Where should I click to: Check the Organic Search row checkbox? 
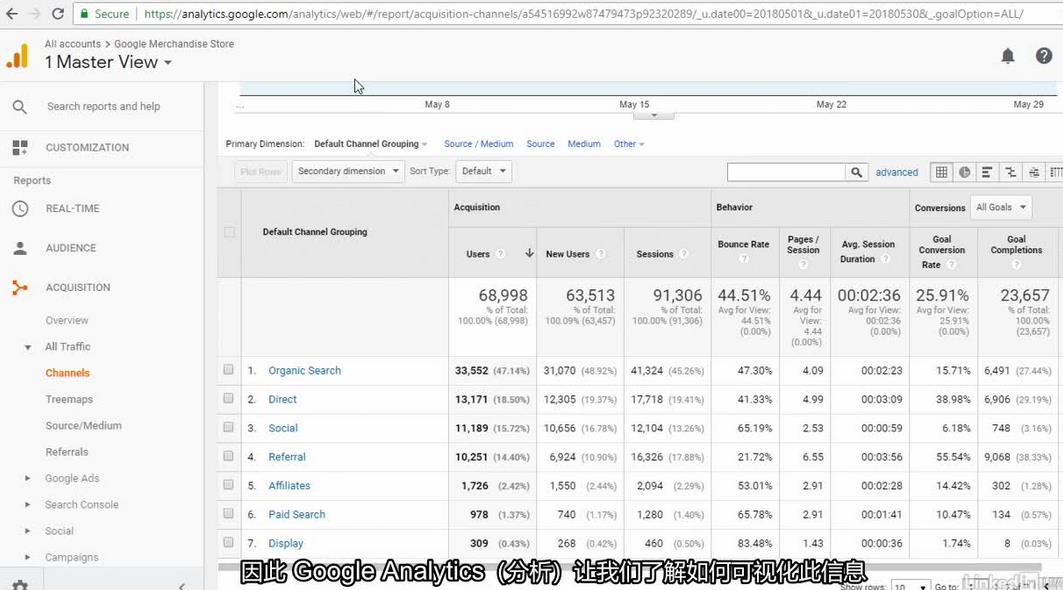point(228,370)
